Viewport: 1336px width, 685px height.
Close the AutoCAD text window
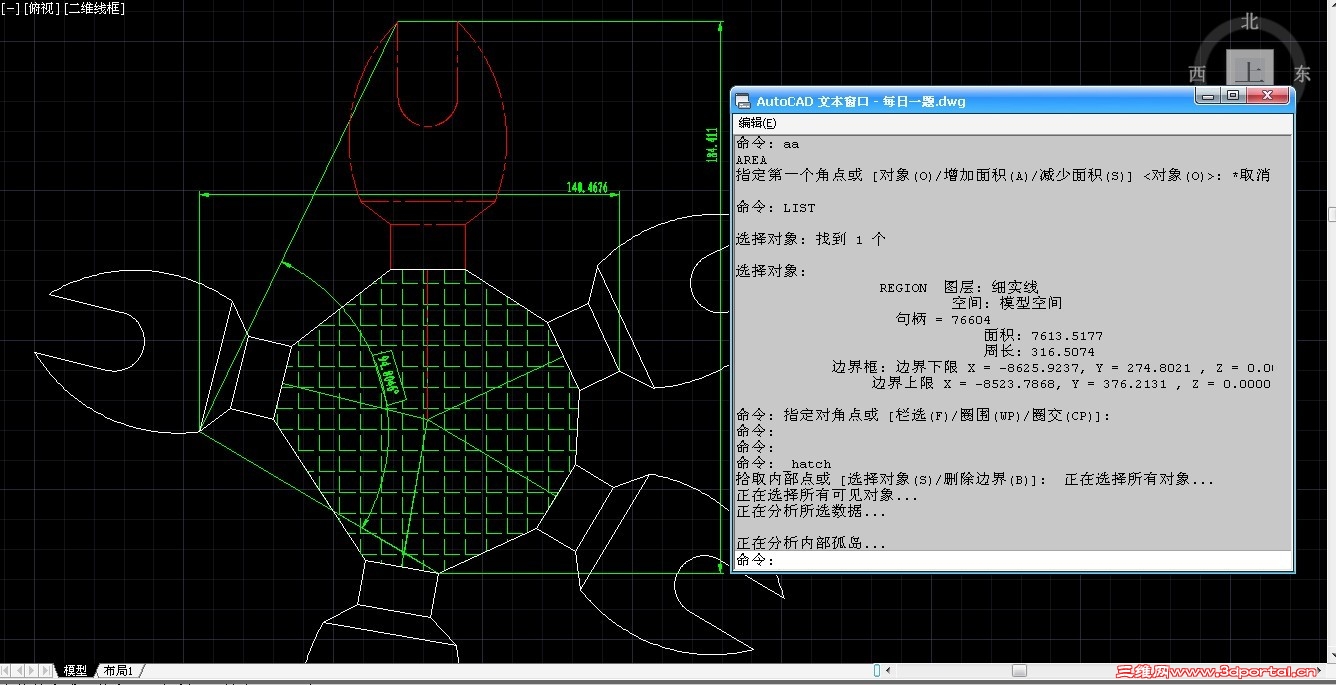pos(1267,95)
